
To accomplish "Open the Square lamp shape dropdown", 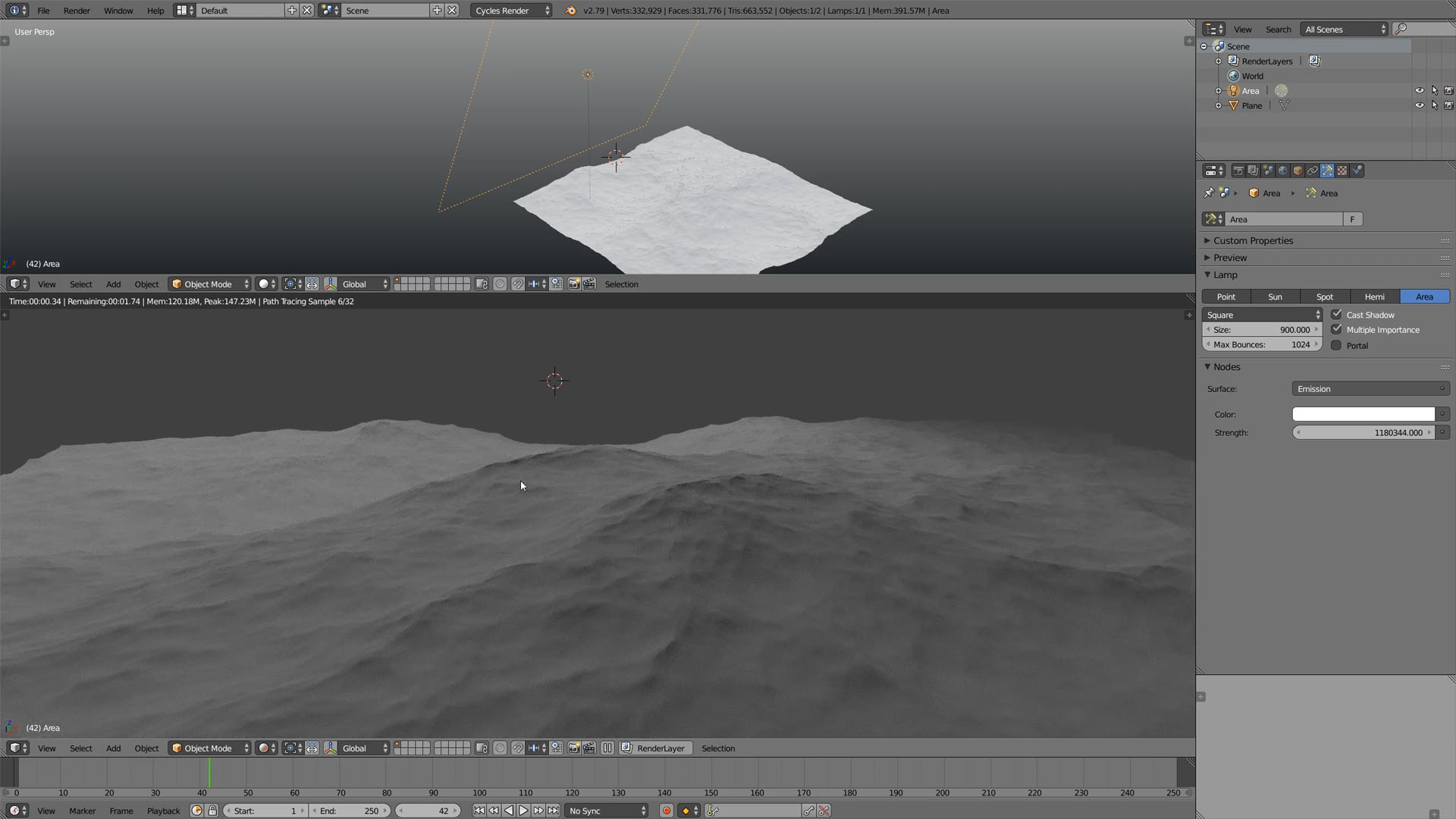I will (1263, 315).
